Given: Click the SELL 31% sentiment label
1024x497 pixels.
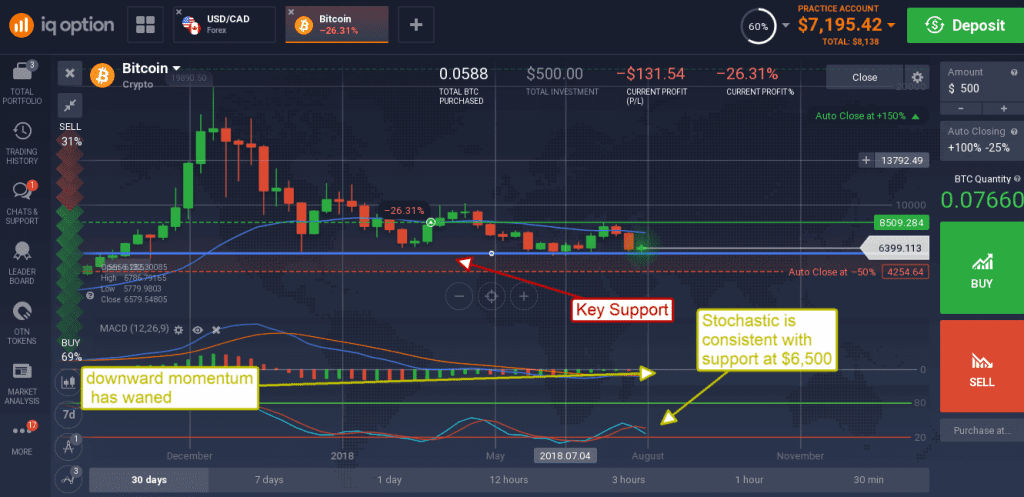Looking at the screenshot, I should [71, 134].
